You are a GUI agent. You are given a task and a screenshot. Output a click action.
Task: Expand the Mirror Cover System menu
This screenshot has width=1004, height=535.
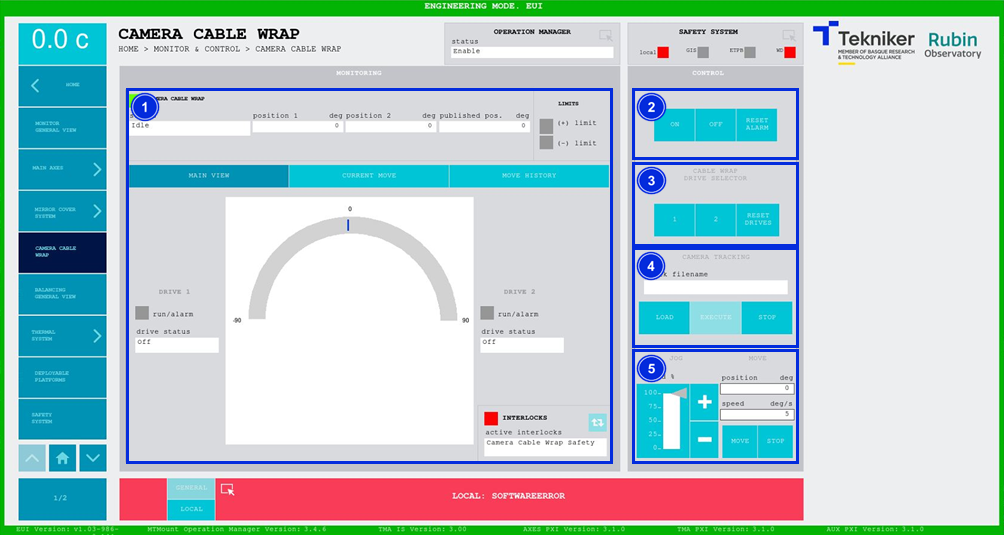(x=62, y=211)
